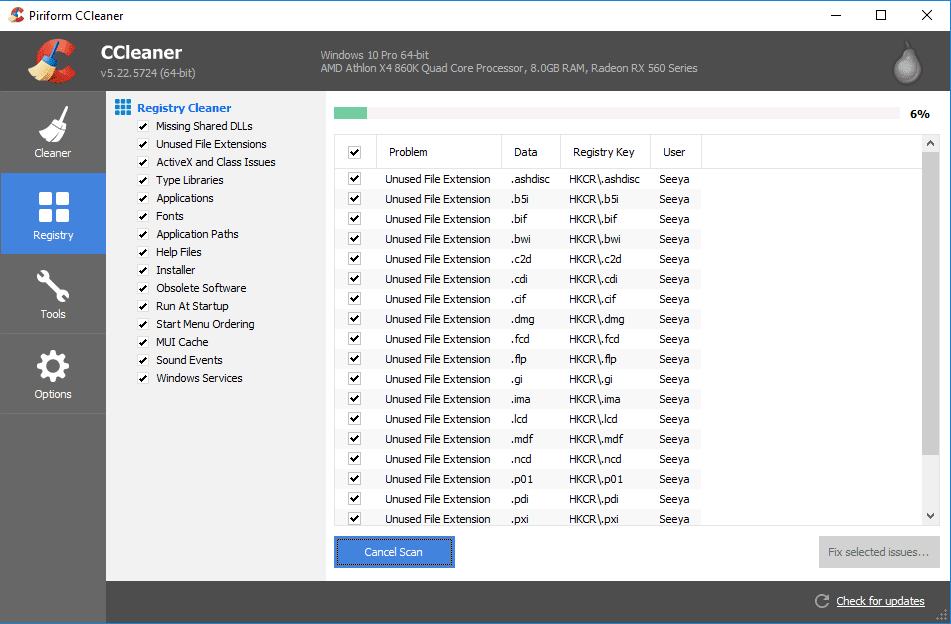Toggle Installer checkbox
This screenshot has height=624, width=951.
coord(143,270)
